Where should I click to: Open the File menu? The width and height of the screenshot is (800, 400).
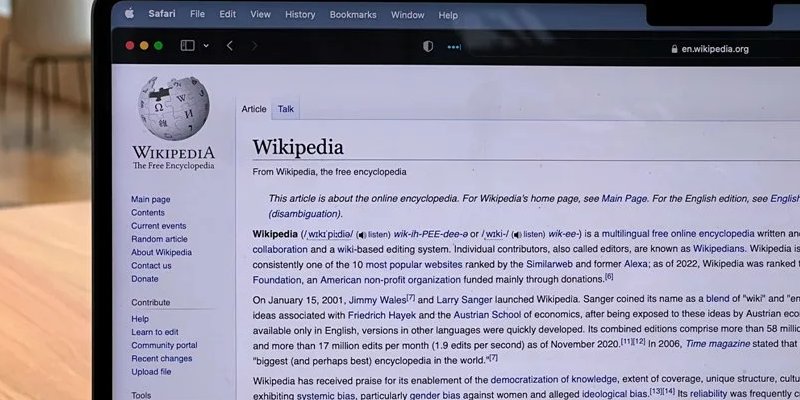click(197, 14)
